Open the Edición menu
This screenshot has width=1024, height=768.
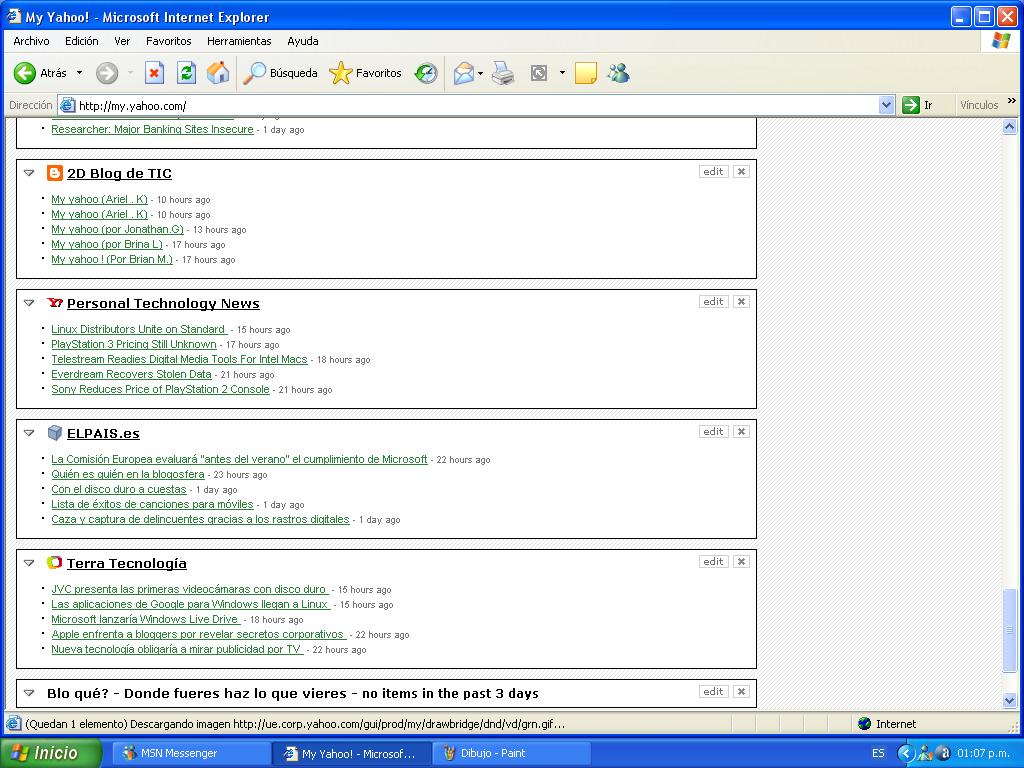click(82, 41)
